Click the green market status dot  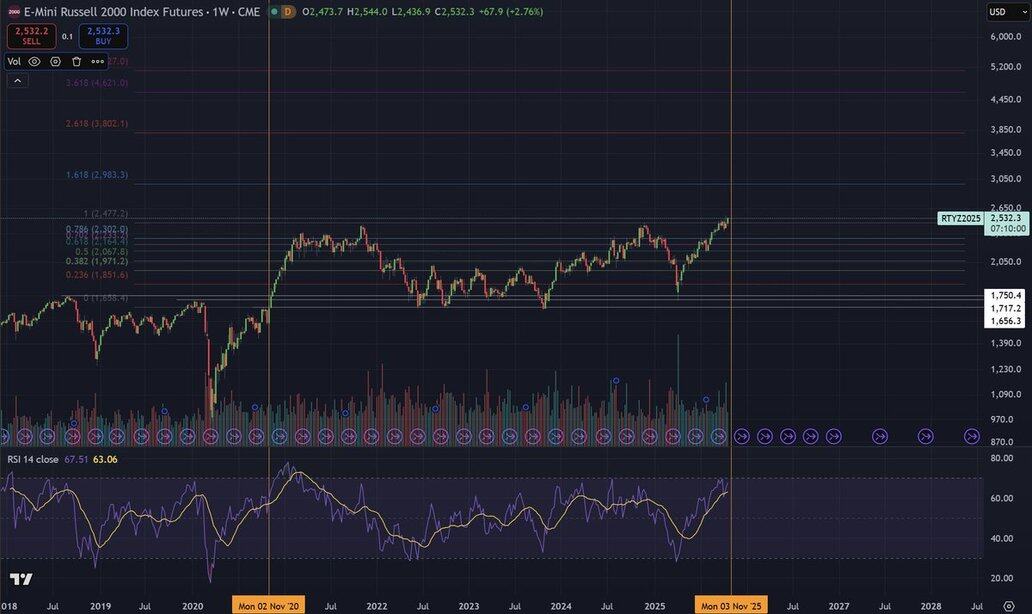pos(272,11)
